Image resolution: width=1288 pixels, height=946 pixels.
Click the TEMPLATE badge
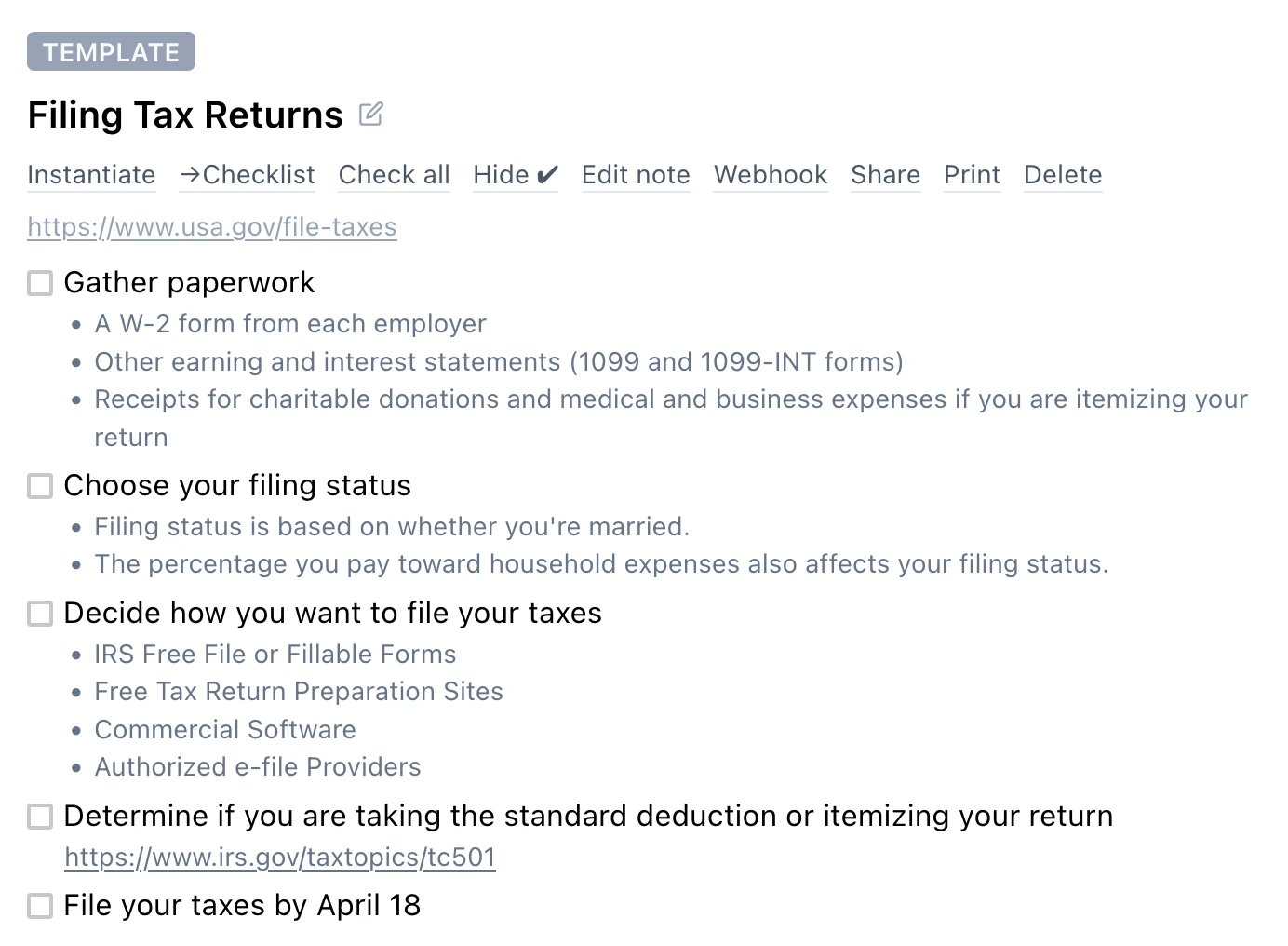[111, 51]
